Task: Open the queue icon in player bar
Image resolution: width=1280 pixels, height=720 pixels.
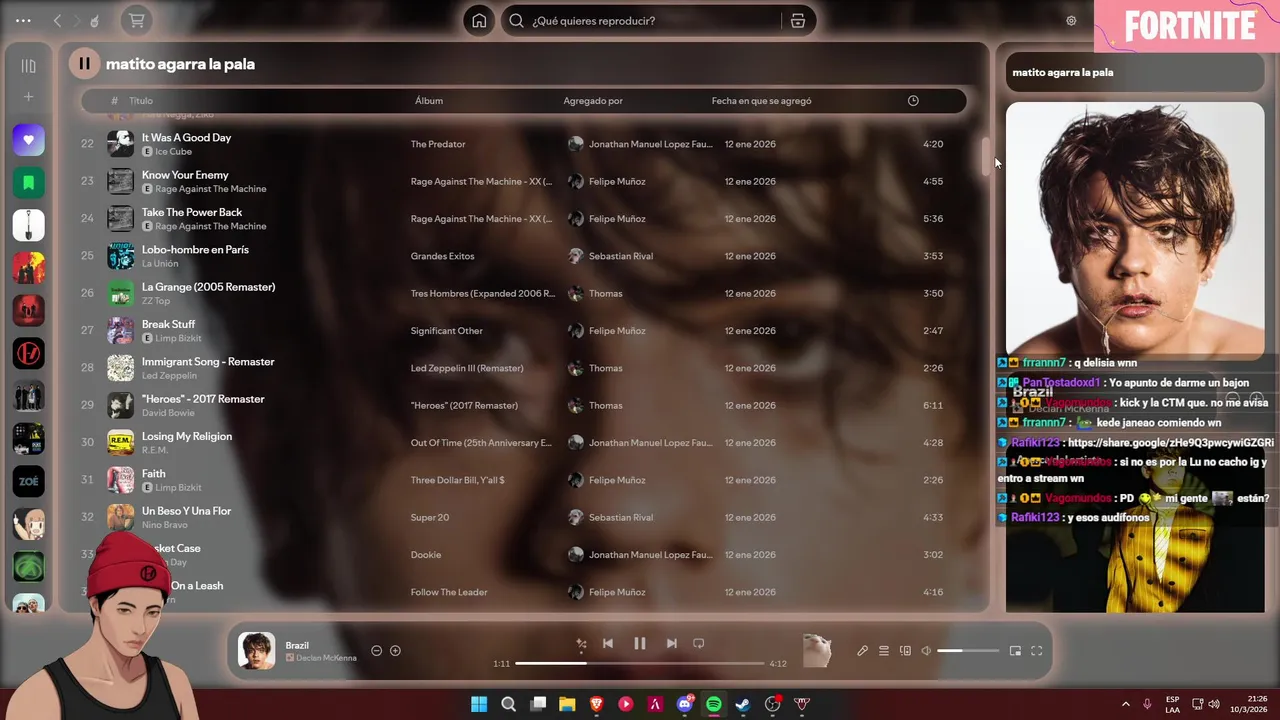Action: pos(884,651)
